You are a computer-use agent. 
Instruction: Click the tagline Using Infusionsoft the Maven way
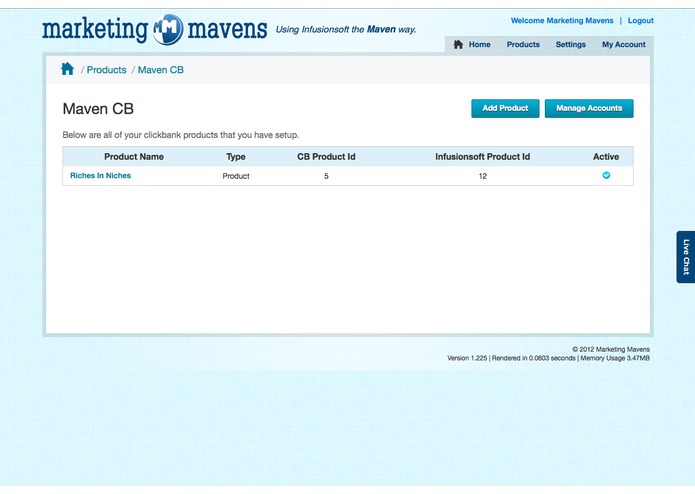(x=346, y=29)
